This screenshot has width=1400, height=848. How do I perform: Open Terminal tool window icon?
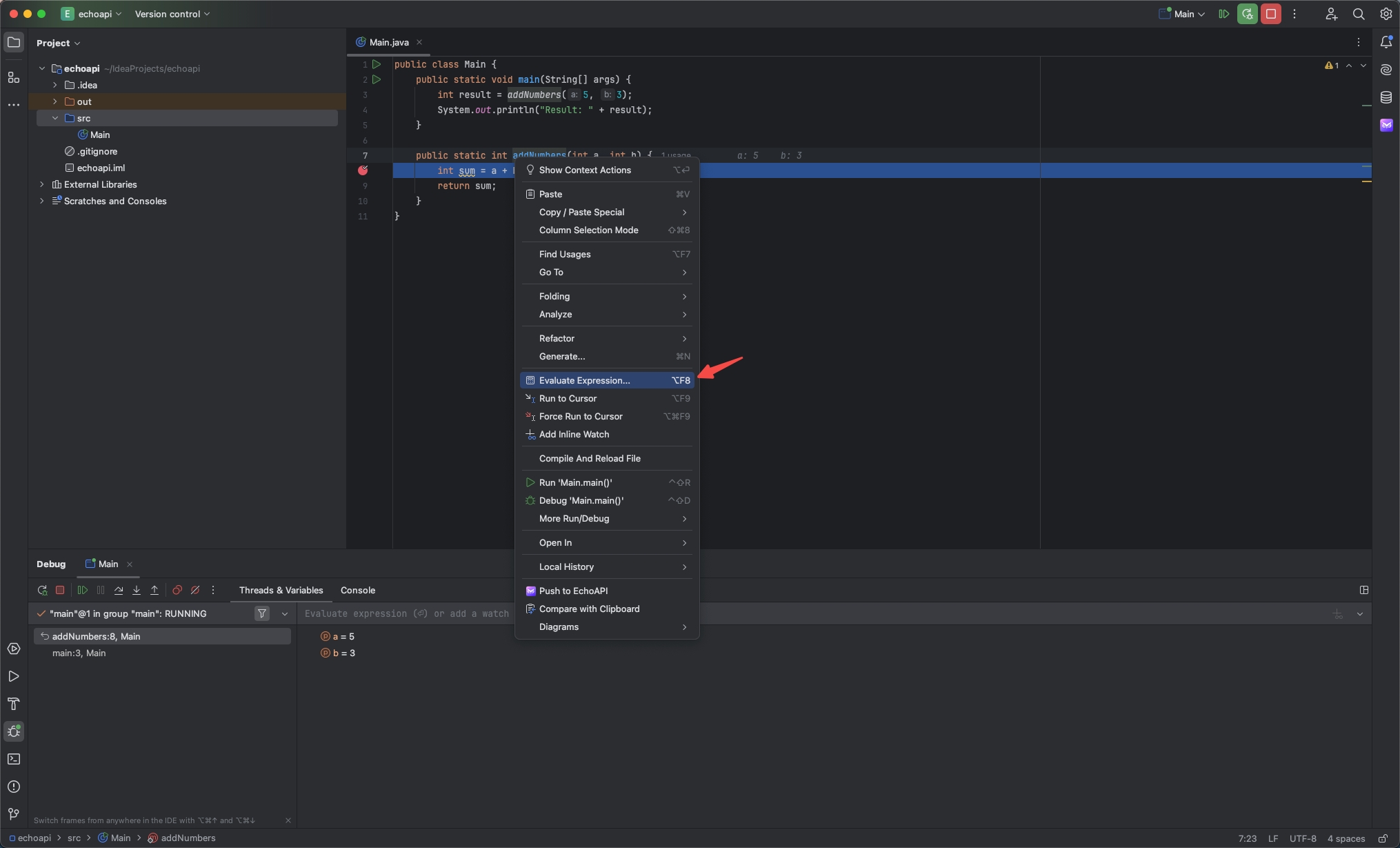[14, 759]
